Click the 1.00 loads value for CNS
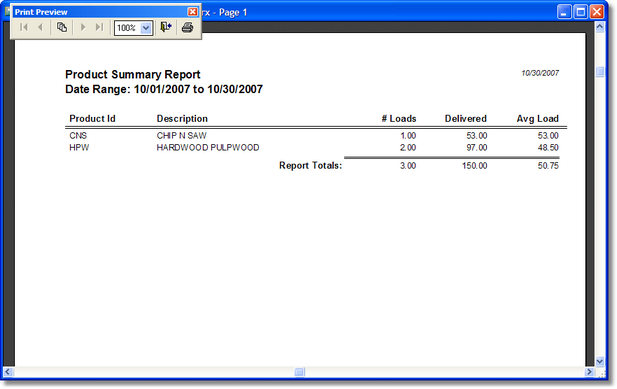This screenshot has height=389, width=617. point(408,136)
